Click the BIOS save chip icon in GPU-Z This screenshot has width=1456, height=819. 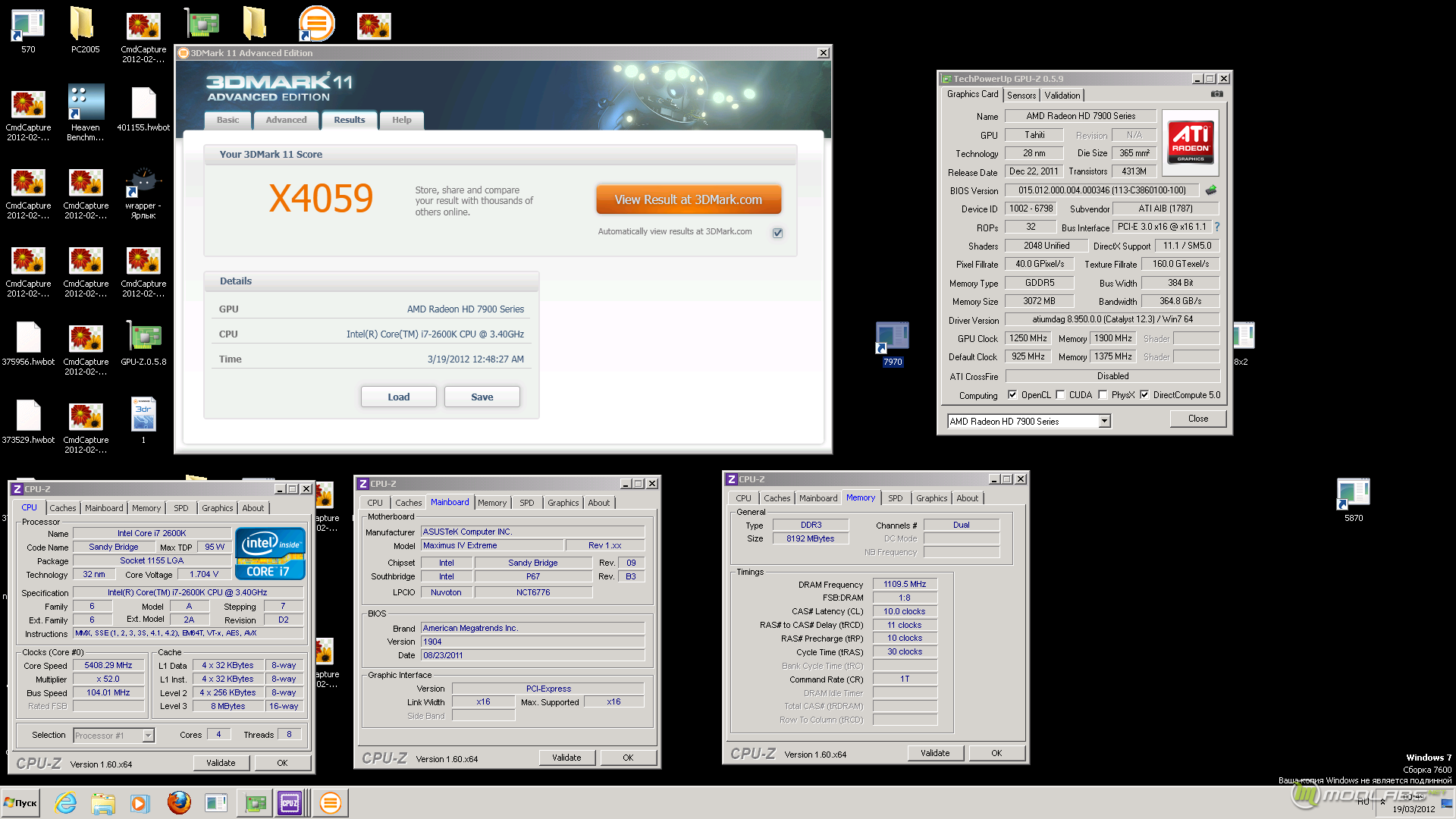[1211, 190]
